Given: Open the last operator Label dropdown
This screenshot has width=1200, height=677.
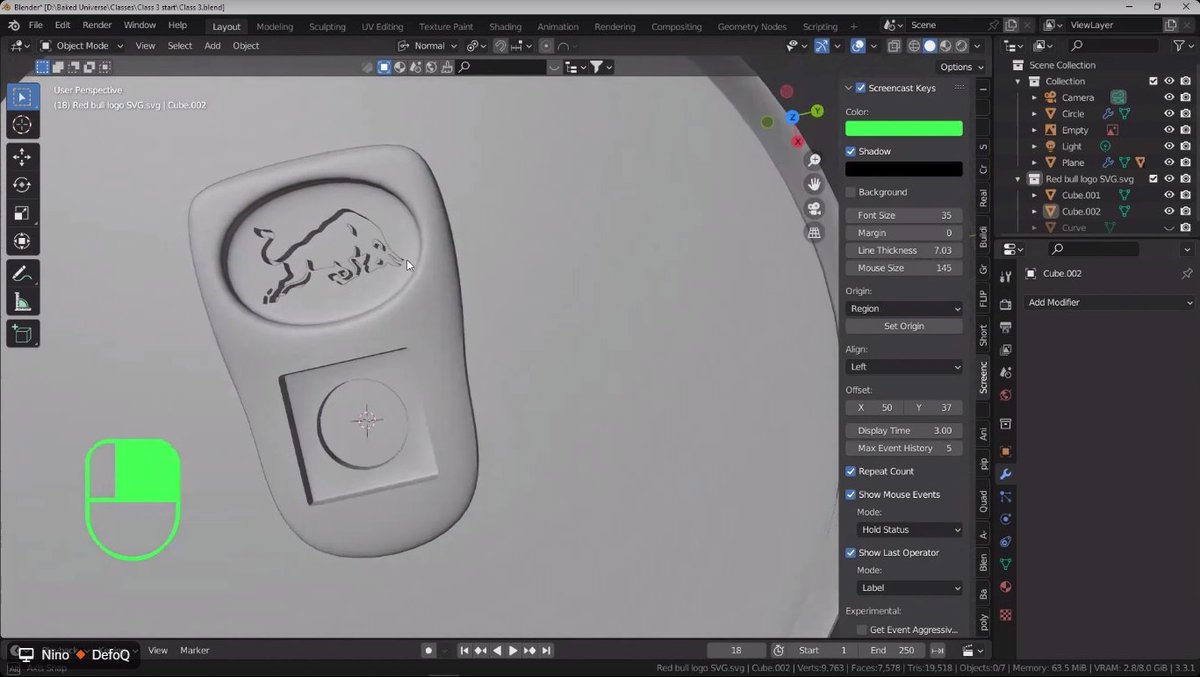Looking at the screenshot, I should coord(909,588).
